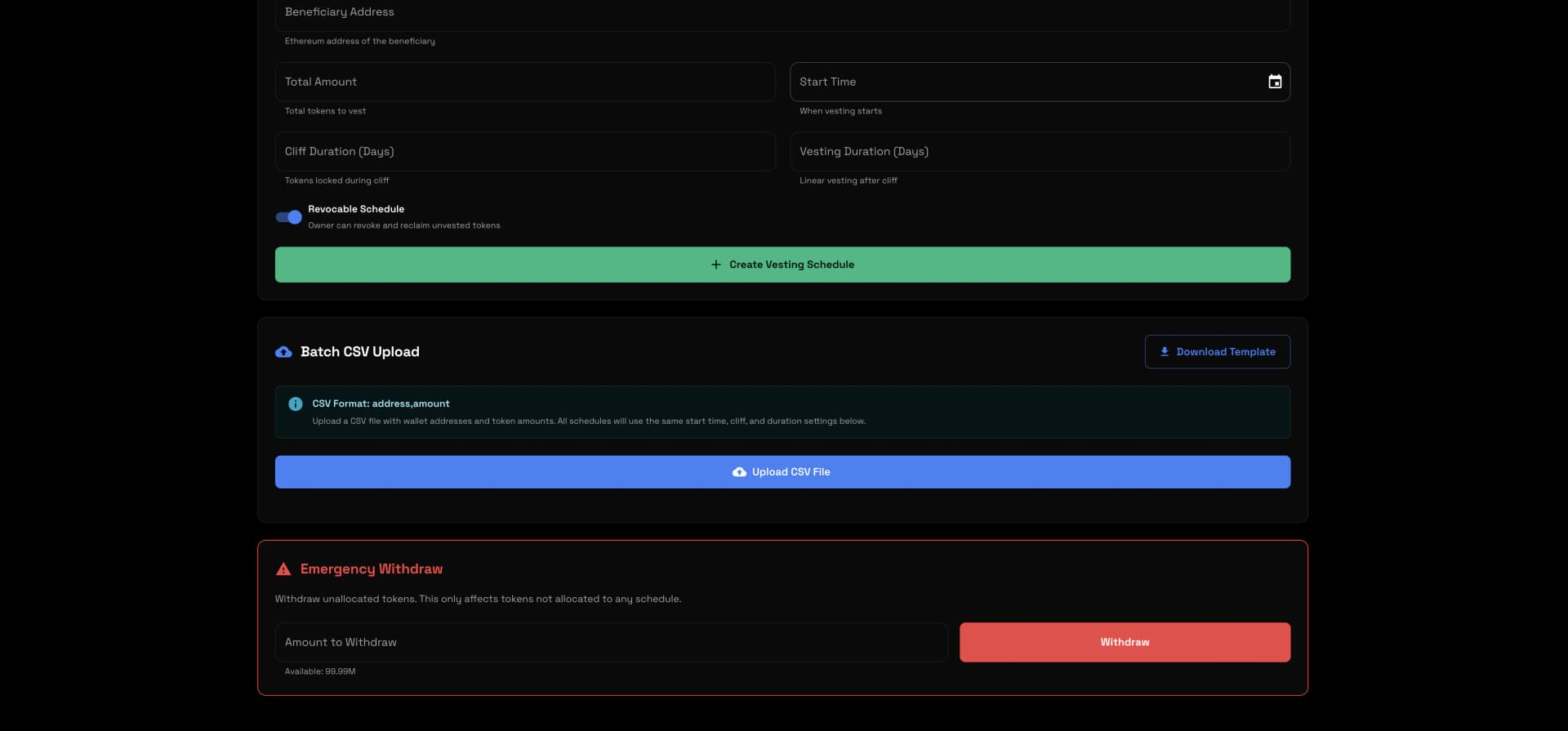Click the info icon next to CSV Format

[x=296, y=404]
